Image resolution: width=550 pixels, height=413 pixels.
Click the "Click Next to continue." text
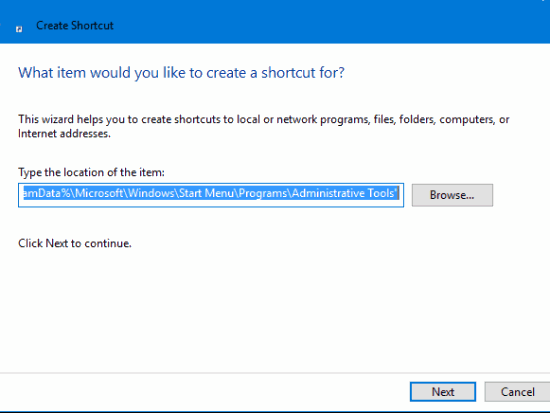pyautogui.click(x=75, y=243)
